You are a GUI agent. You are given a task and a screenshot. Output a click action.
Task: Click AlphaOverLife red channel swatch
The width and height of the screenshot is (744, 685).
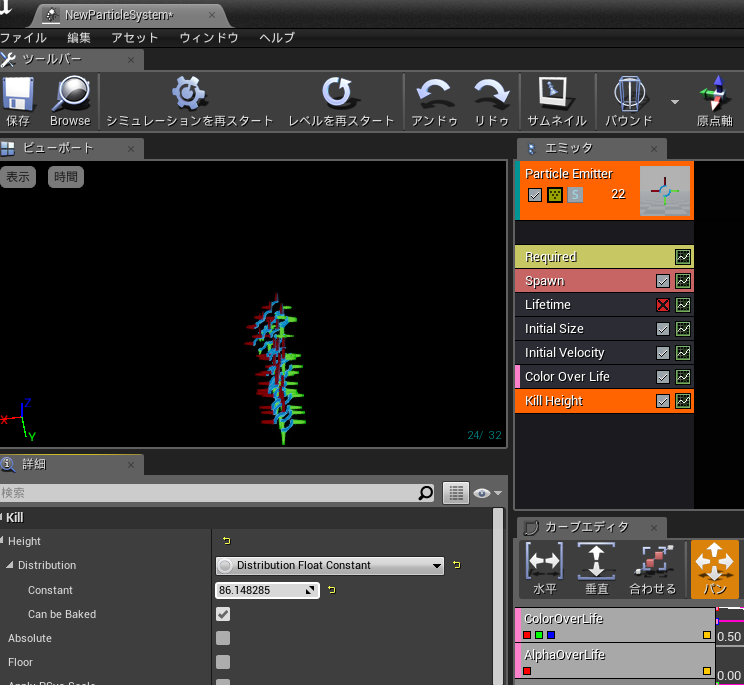[x=527, y=671]
